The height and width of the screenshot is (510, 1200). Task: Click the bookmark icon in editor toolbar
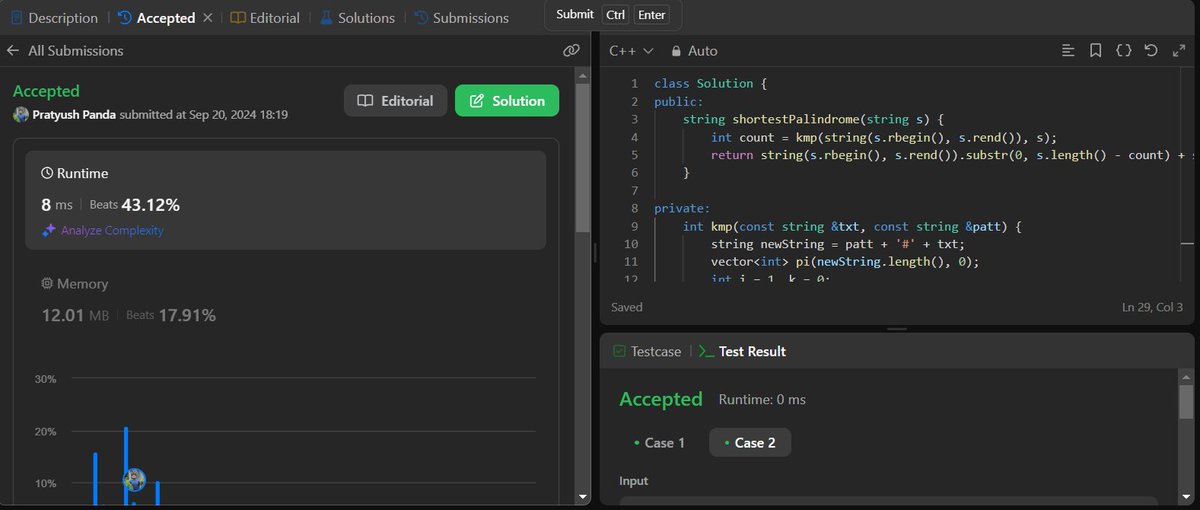(x=1096, y=50)
